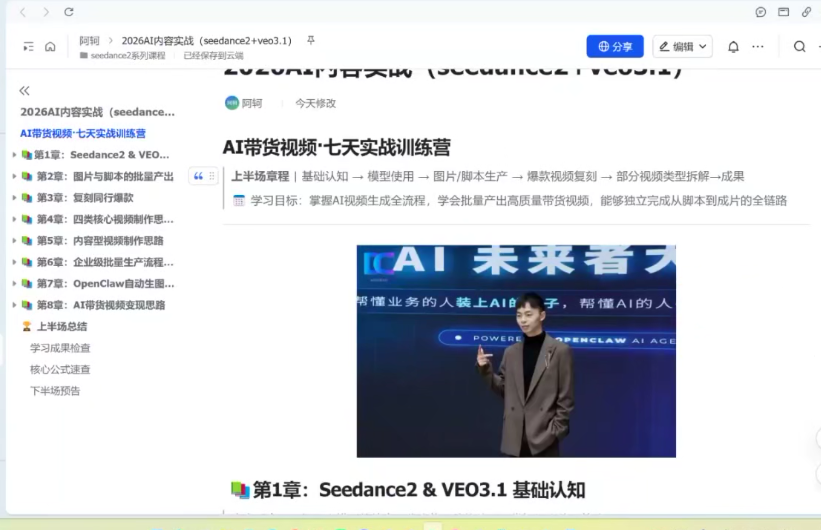Click the 上半场章程 text line
This screenshot has height=530, width=821.
pyautogui.click(x=487, y=176)
